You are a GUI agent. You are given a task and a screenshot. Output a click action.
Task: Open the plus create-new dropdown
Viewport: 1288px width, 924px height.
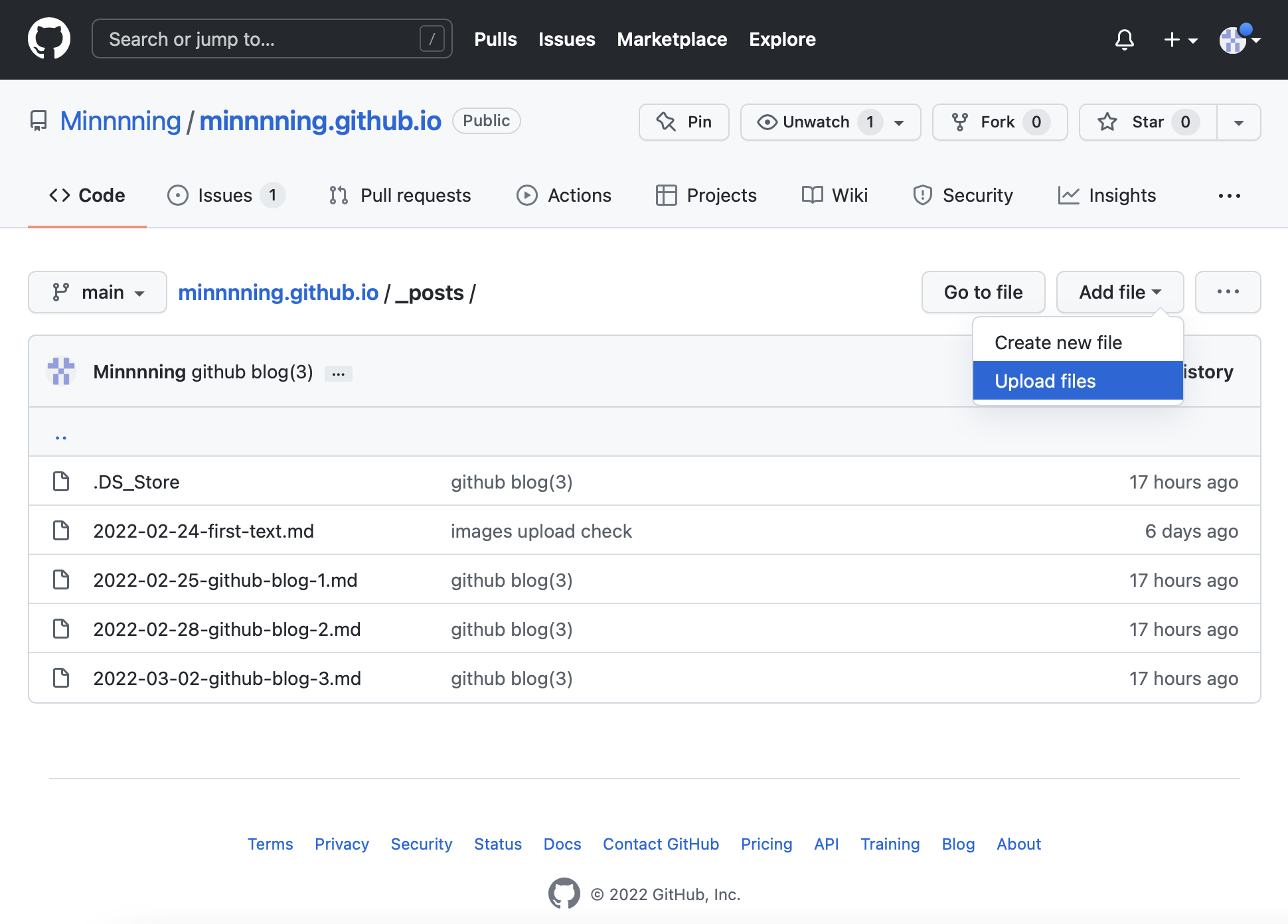coord(1180,40)
